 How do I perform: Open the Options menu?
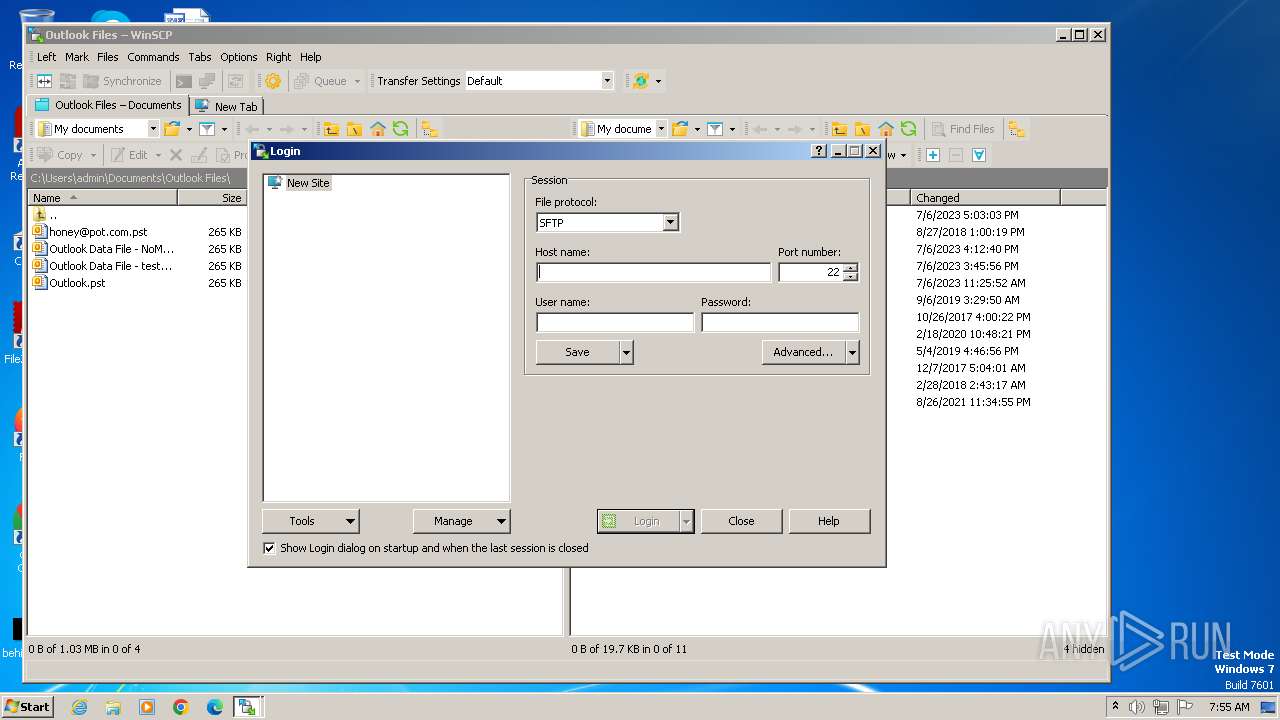click(239, 57)
